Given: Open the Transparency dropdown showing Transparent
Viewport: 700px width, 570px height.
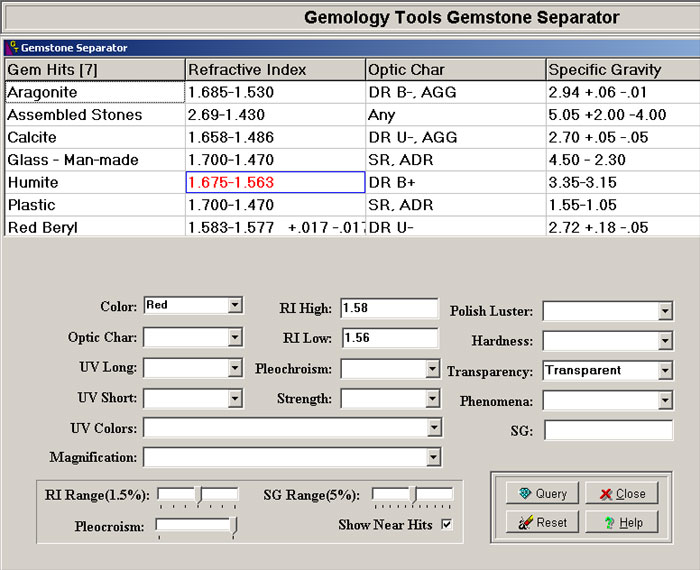Looking at the screenshot, I should click(x=665, y=370).
